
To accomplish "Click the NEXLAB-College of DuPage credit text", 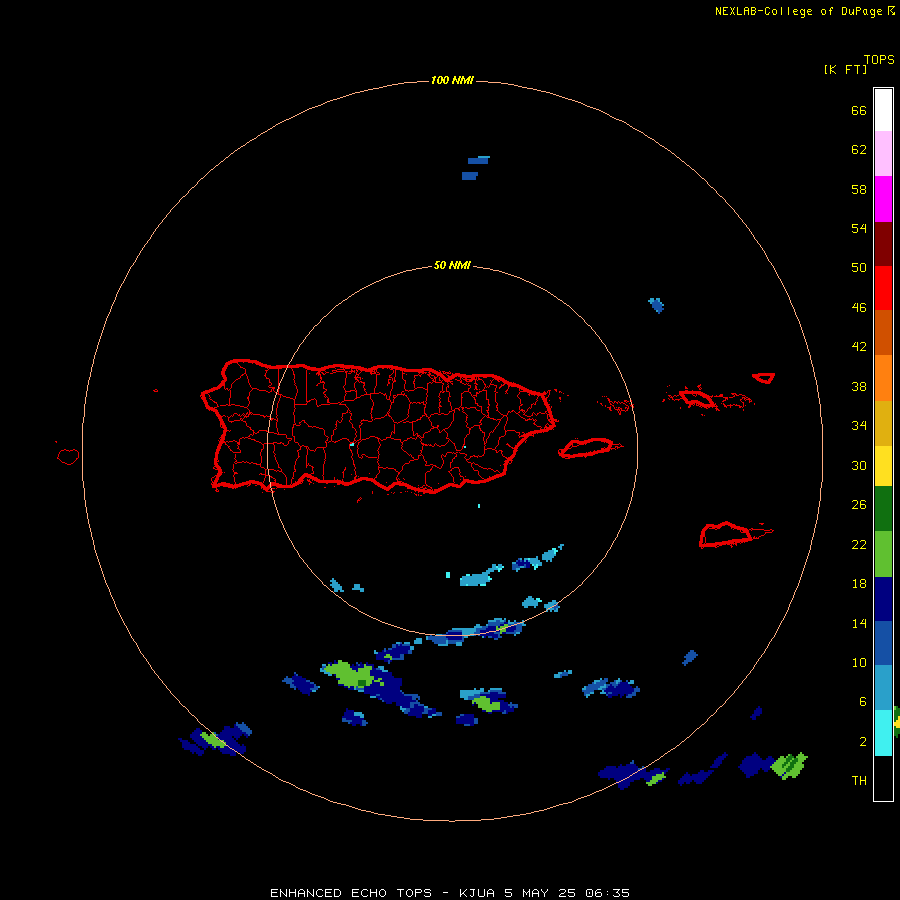I will pyautogui.click(x=804, y=11).
